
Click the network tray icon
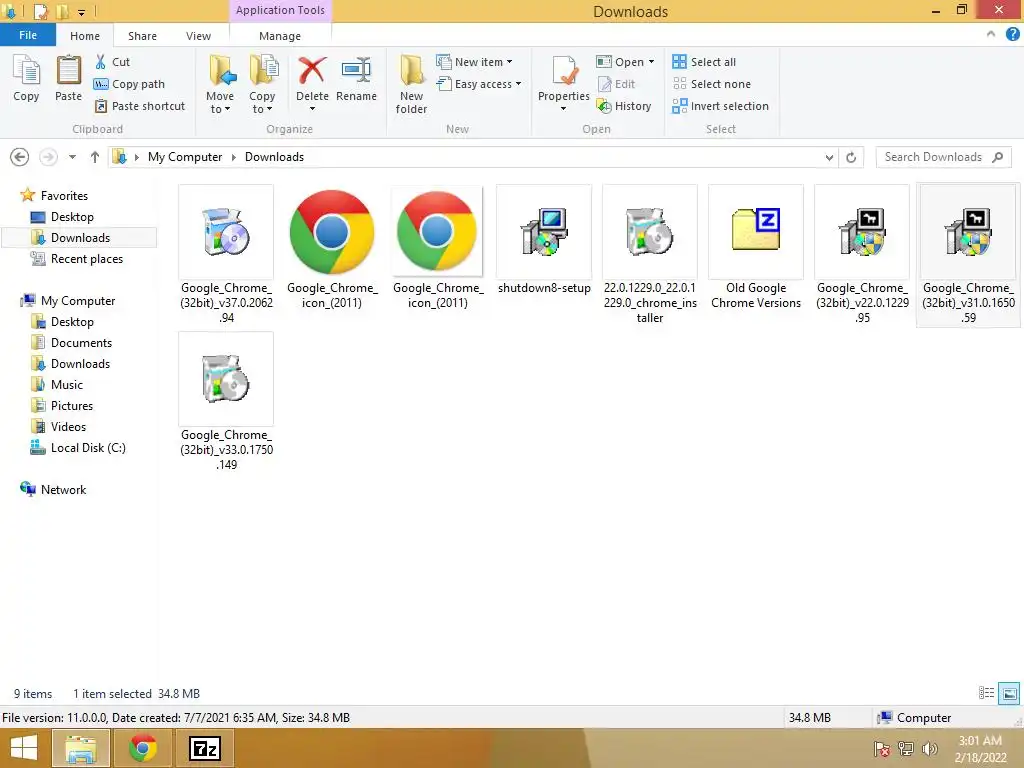click(x=906, y=749)
